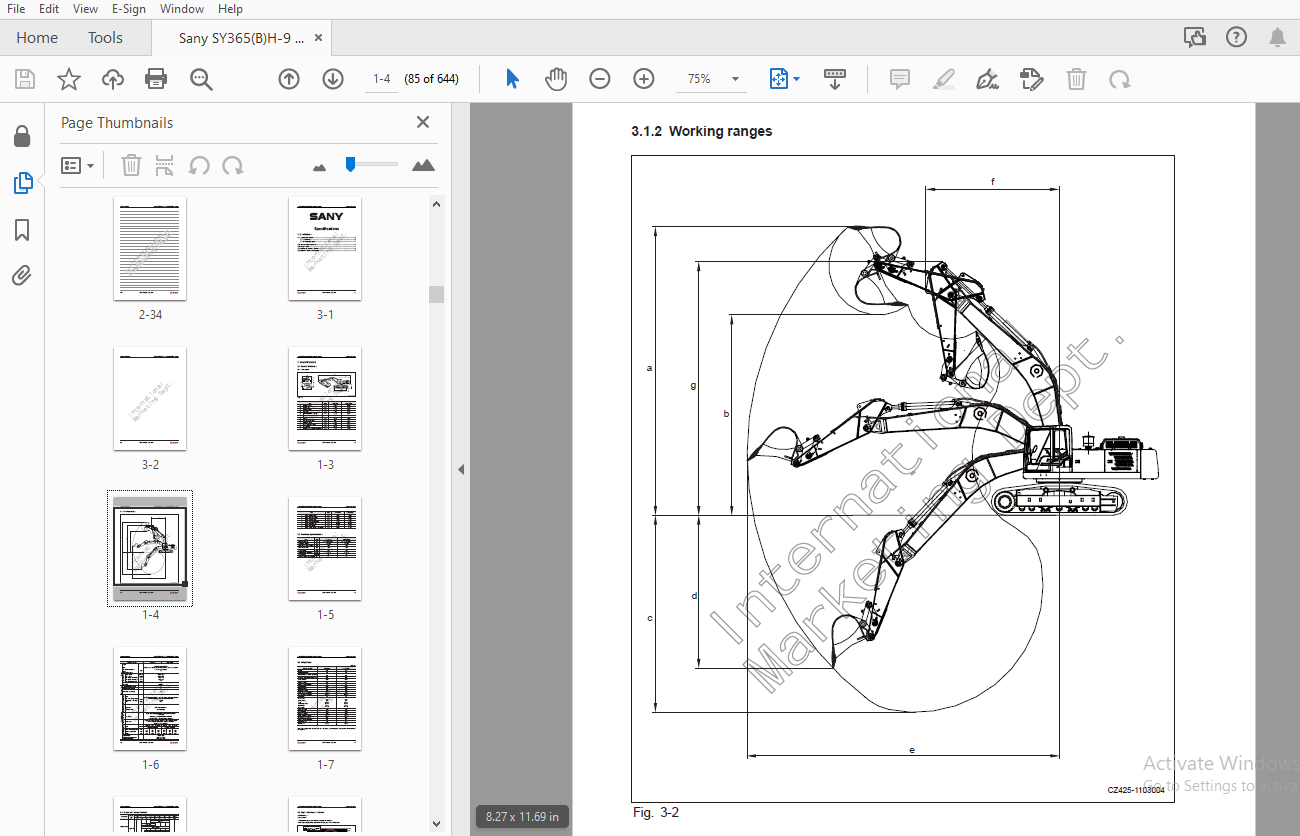Open the thumbnails panel print pages icon
This screenshot has height=836, width=1300.
165,165
